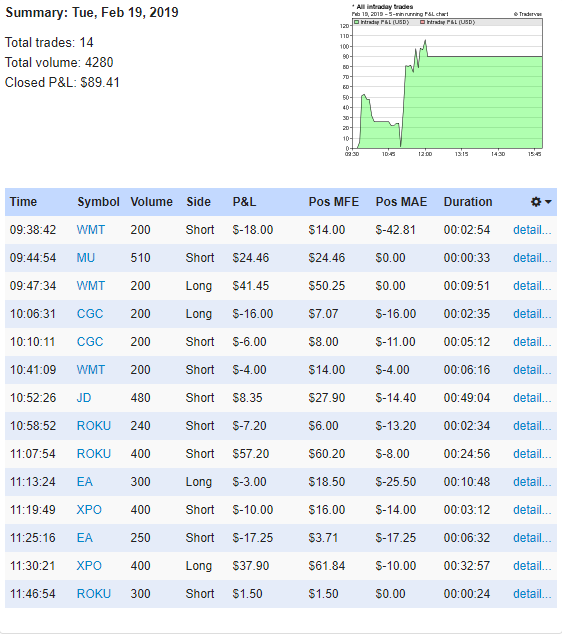View detail for 11:25:16 EA trade
The image size is (562, 635).
tap(532, 537)
